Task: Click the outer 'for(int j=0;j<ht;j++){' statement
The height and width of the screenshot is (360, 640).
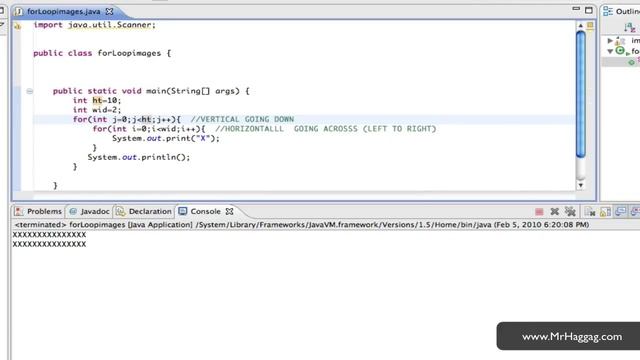Action: point(127,119)
